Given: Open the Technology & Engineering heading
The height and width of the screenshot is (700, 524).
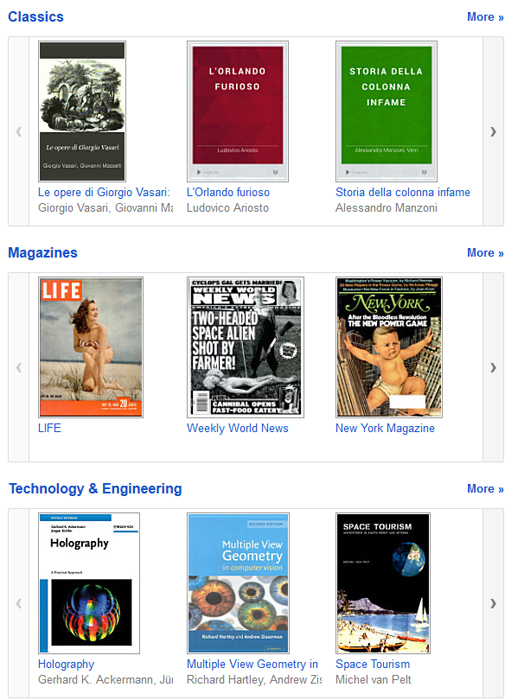Looking at the screenshot, I should 96,489.
